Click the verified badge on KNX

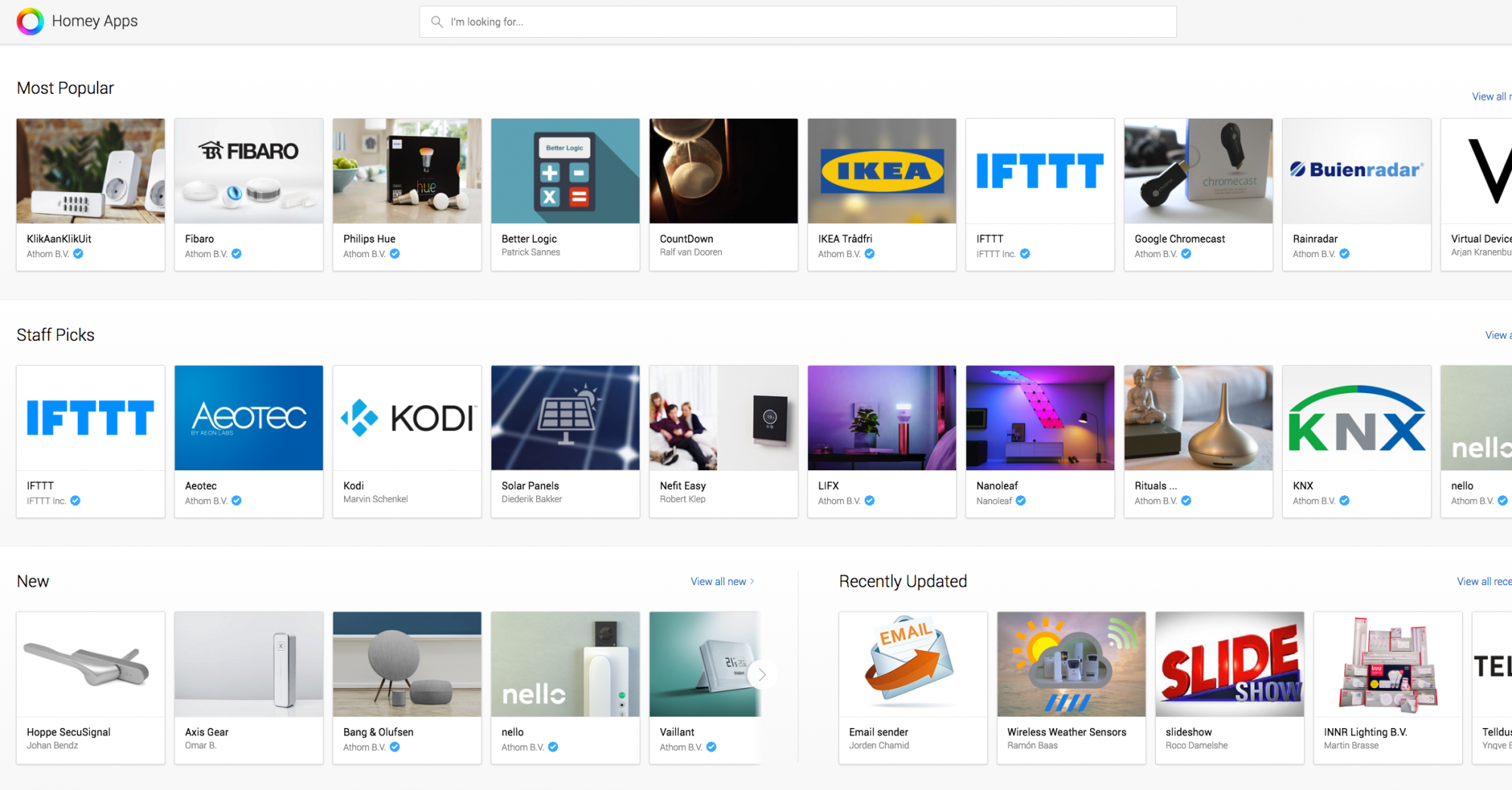coord(1344,500)
